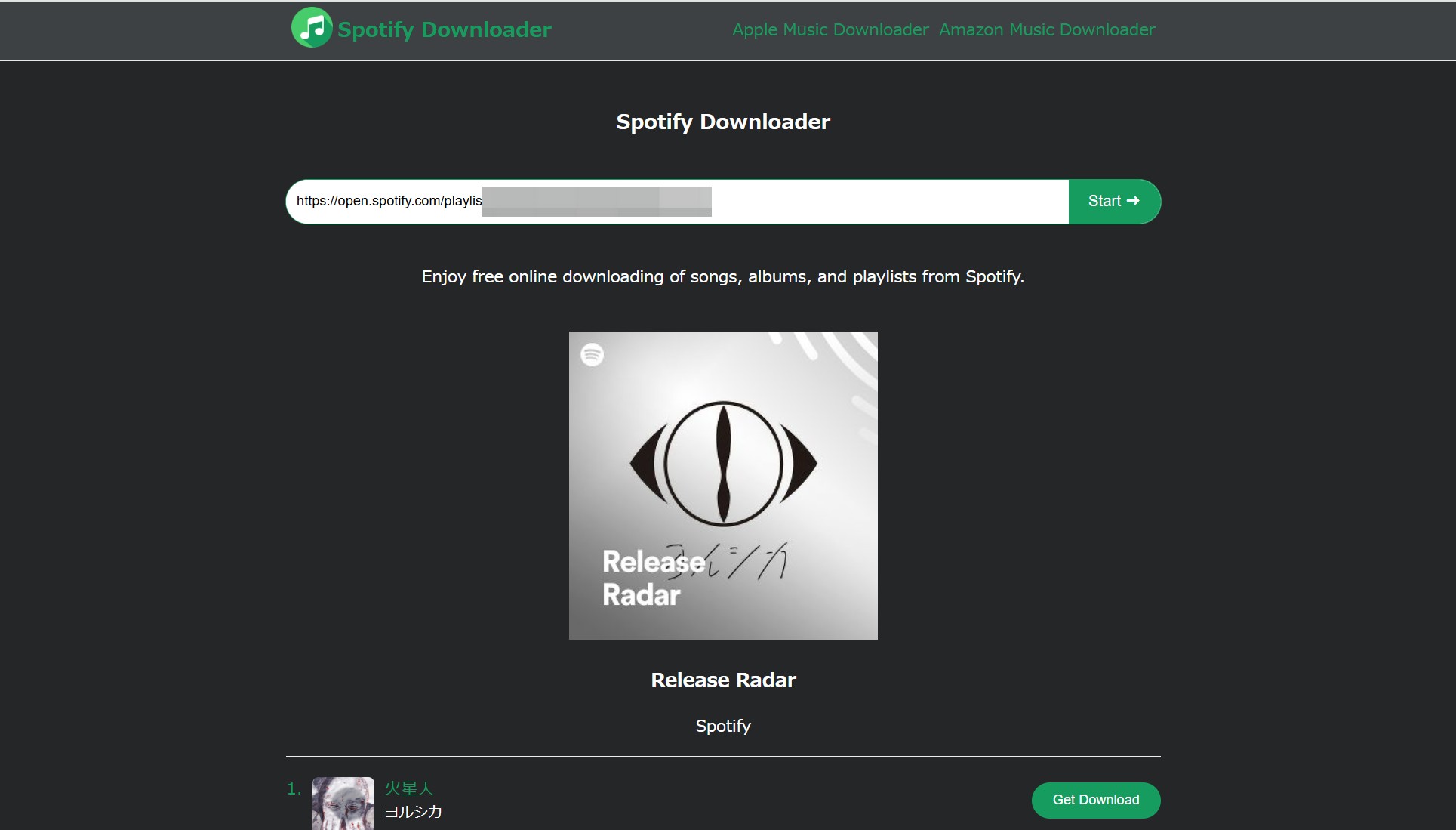Click the 'Enjoy free online downloading' tagline
The width and height of the screenshot is (1456, 830).
(x=723, y=276)
